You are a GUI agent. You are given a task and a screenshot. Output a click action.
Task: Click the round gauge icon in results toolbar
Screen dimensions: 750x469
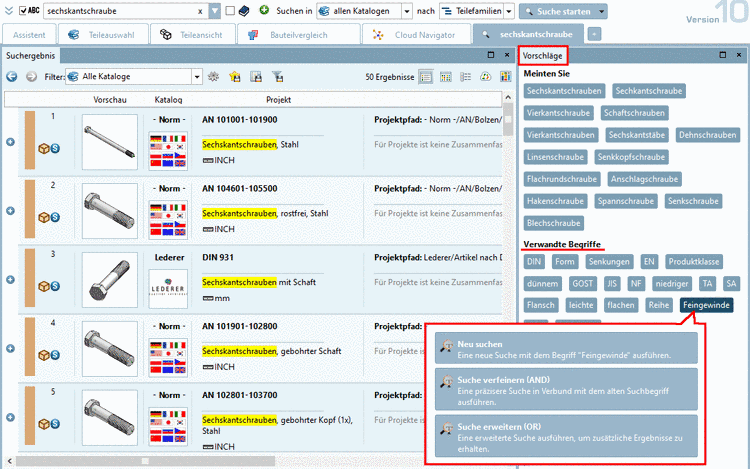click(x=485, y=76)
